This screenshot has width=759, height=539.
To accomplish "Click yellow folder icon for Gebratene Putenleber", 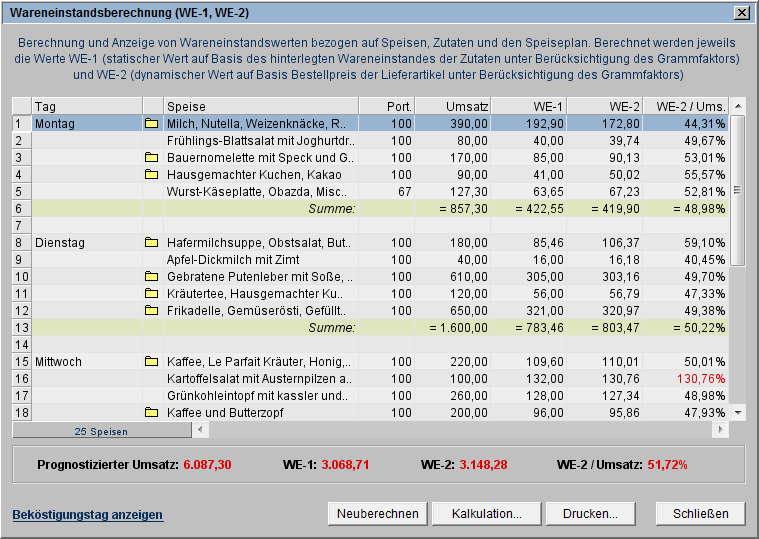I will click(152, 277).
